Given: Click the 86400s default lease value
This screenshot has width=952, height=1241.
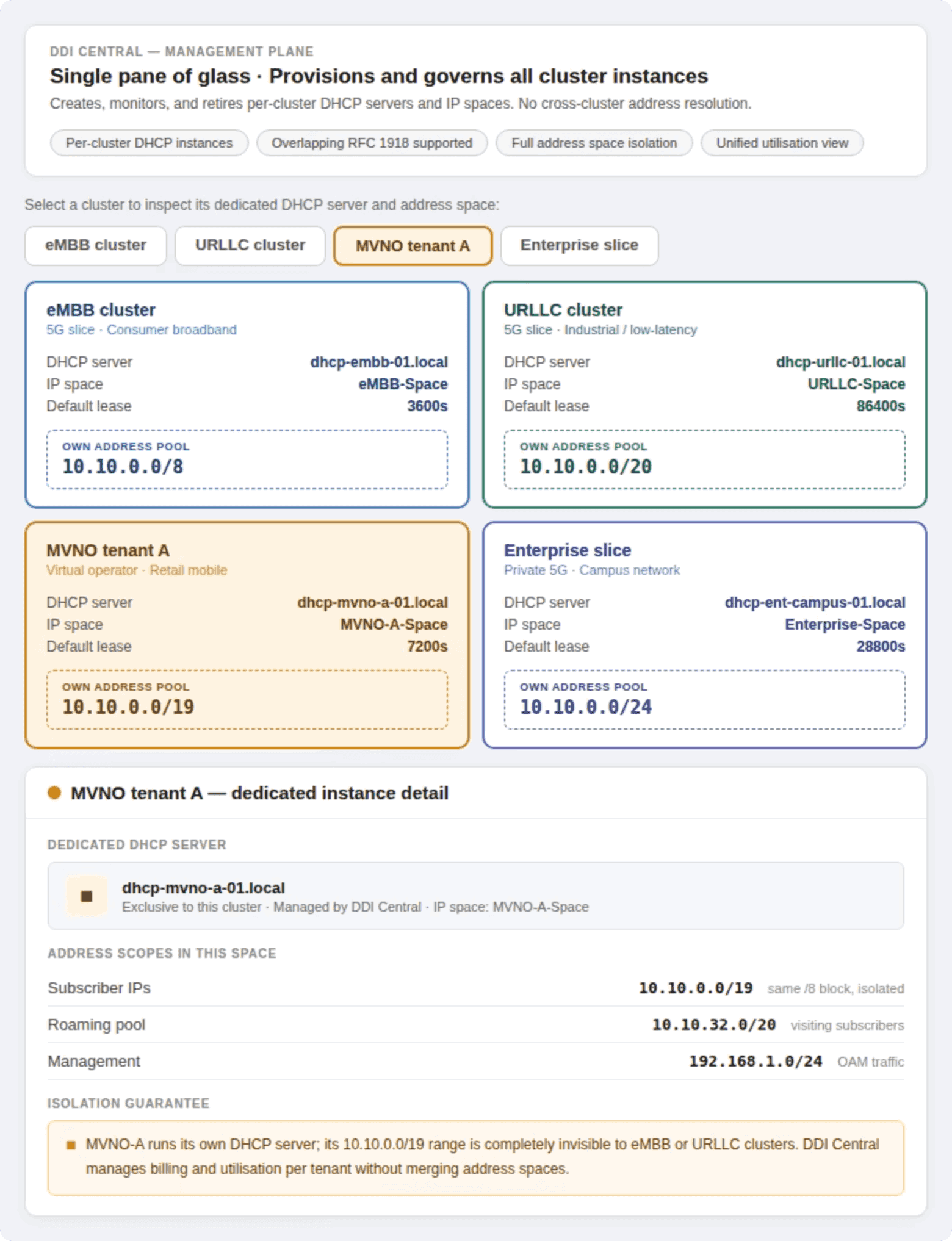Looking at the screenshot, I should pyautogui.click(x=881, y=406).
